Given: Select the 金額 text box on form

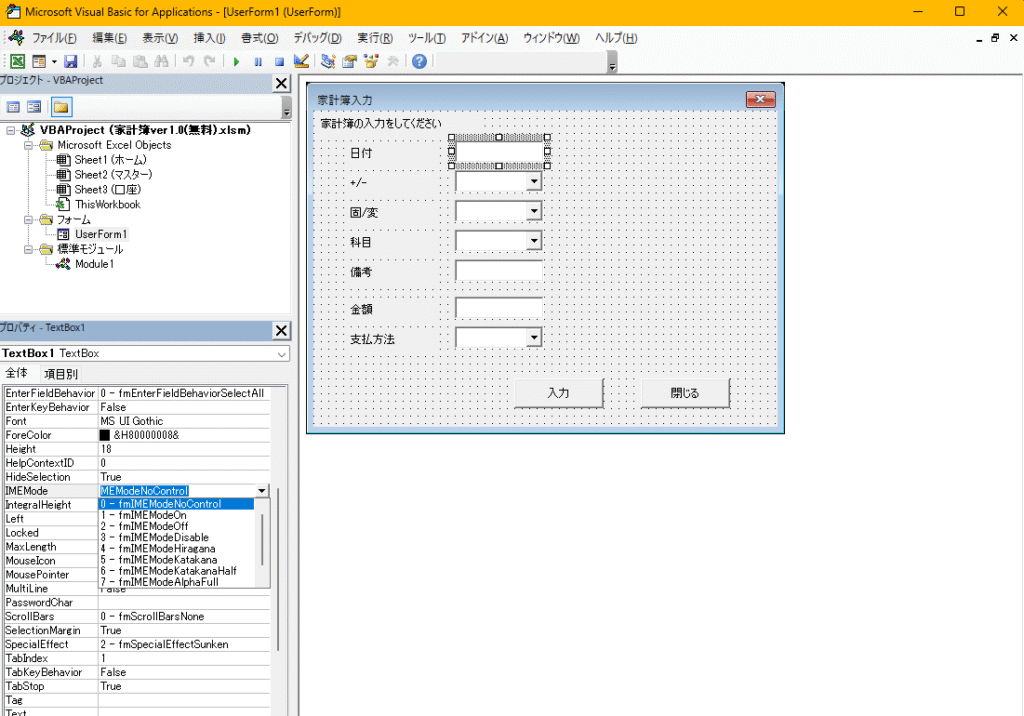Looking at the screenshot, I should point(499,308).
